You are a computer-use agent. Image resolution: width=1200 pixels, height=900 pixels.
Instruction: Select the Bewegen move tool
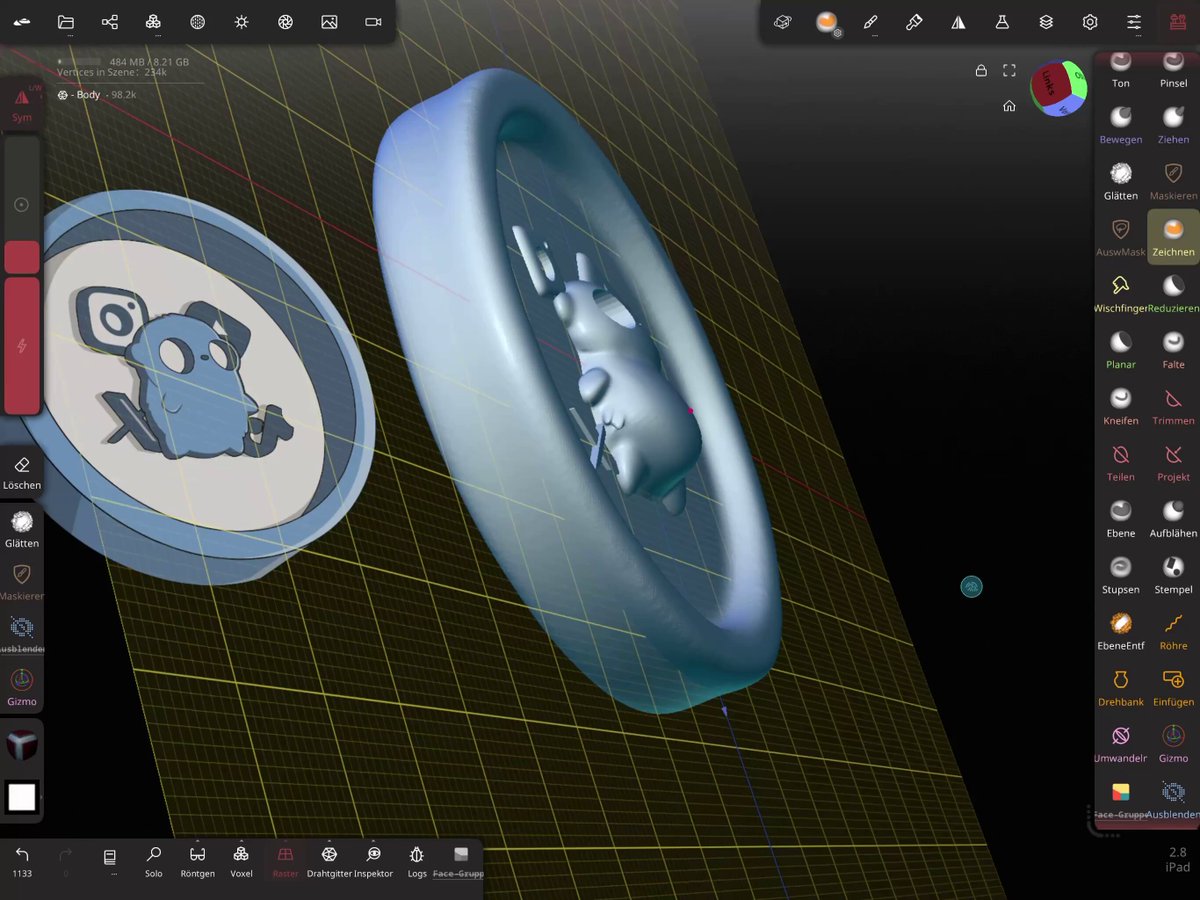pyautogui.click(x=1121, y=125)
